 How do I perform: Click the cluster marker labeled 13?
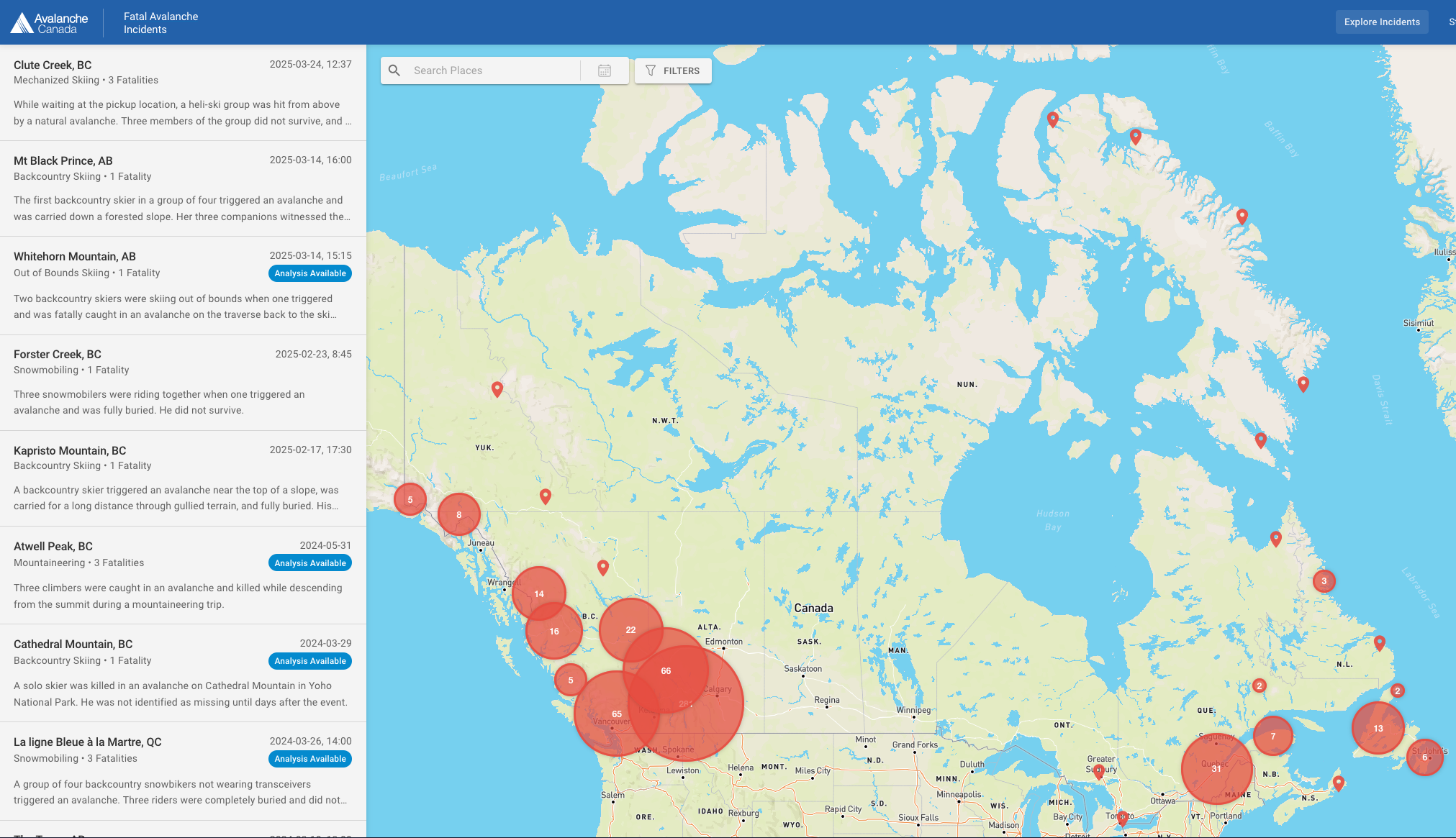click(1378, 728)
